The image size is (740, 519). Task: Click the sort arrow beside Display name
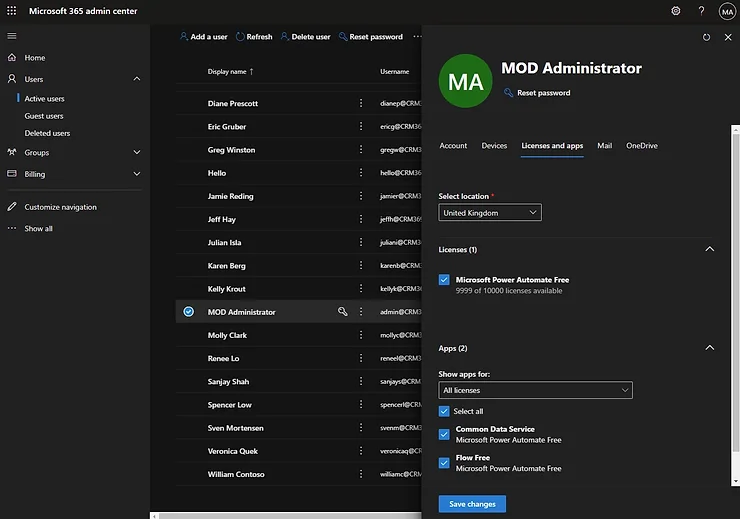(x=252, y=71)
